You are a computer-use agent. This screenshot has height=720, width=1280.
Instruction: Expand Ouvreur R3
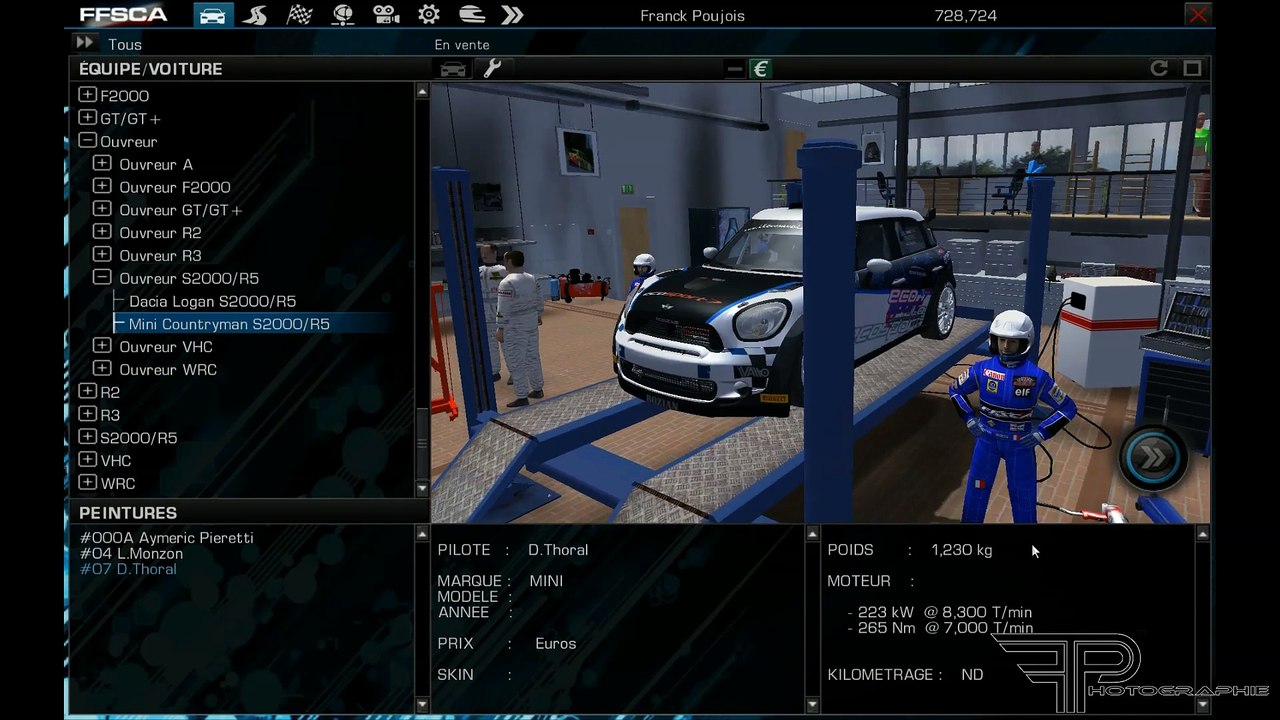102,255
